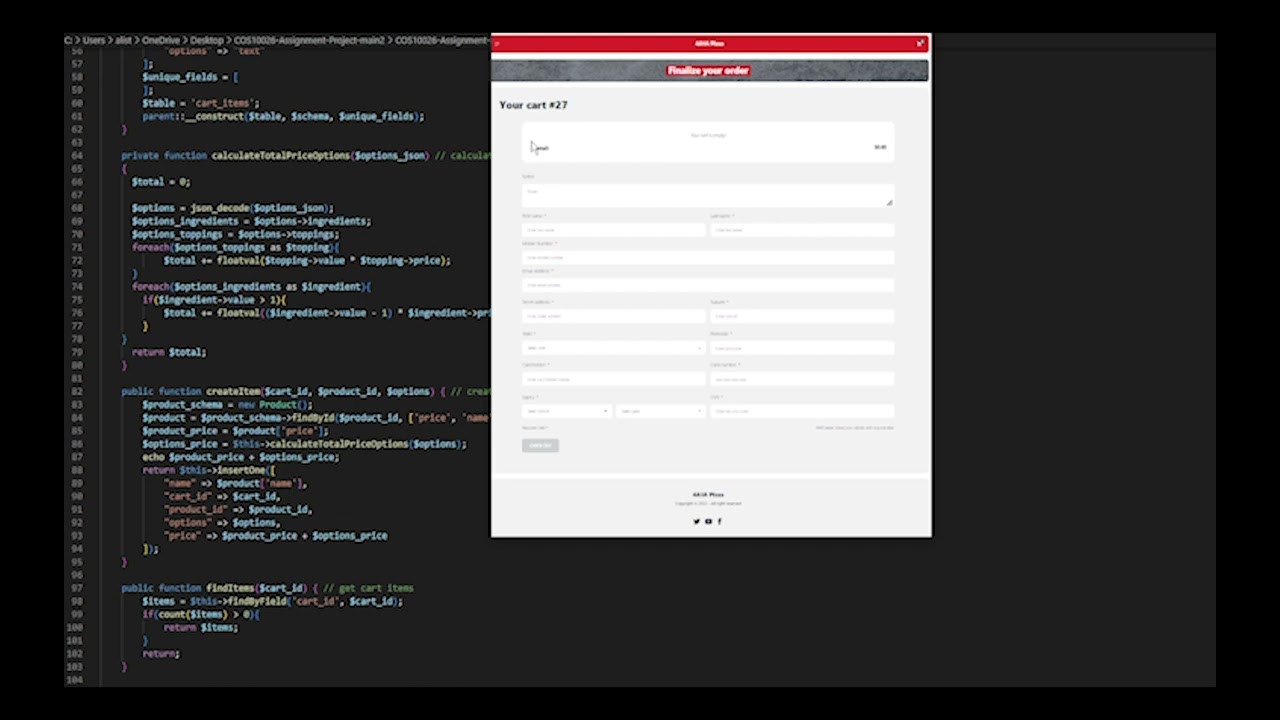Open the hamburger menu in red header

click(497, 43)
